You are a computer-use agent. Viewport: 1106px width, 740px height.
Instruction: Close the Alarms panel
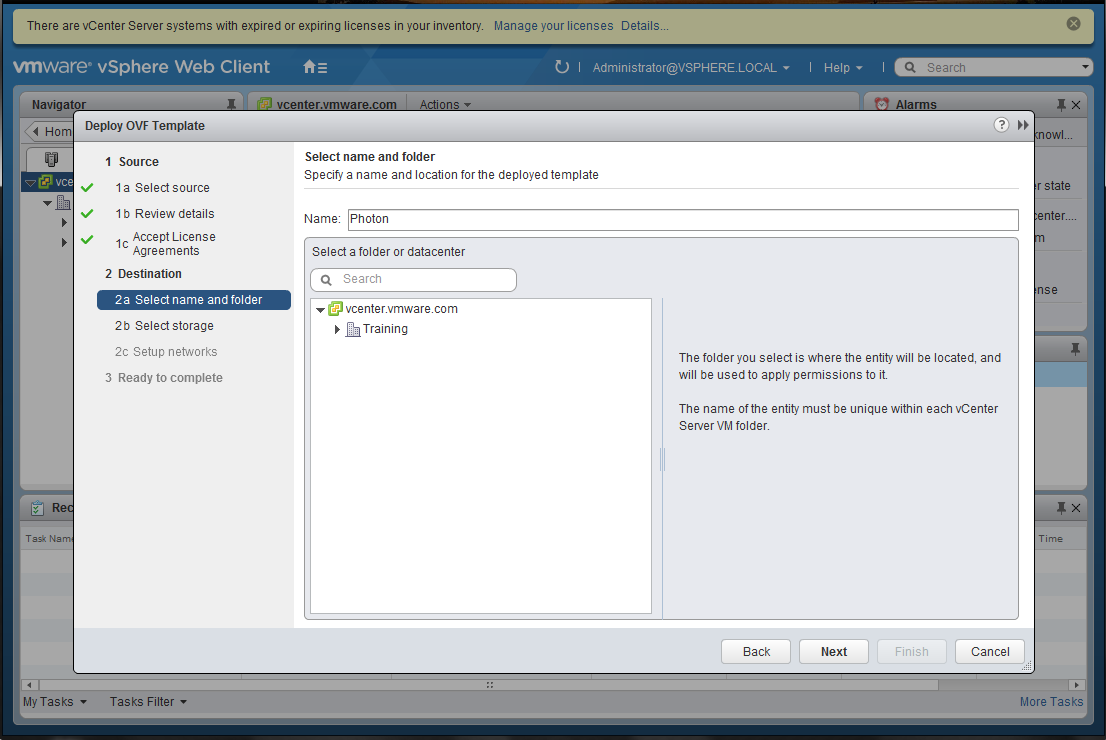click(x=1076, y=104)
